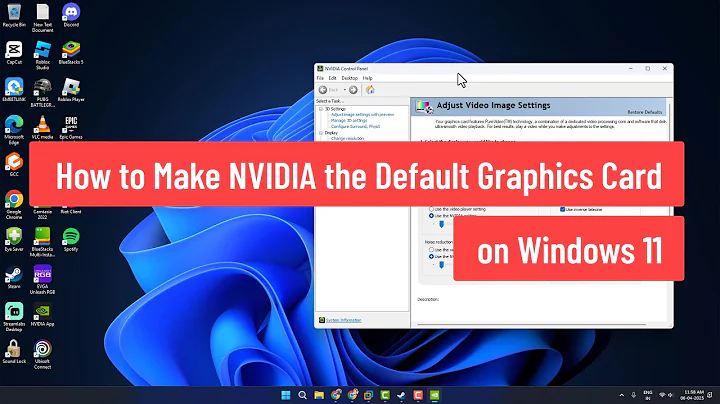Launch Discord from the desktop
The width and height of the screenshot is (720, 404).
pyautogui.click(x=71, y=16)
